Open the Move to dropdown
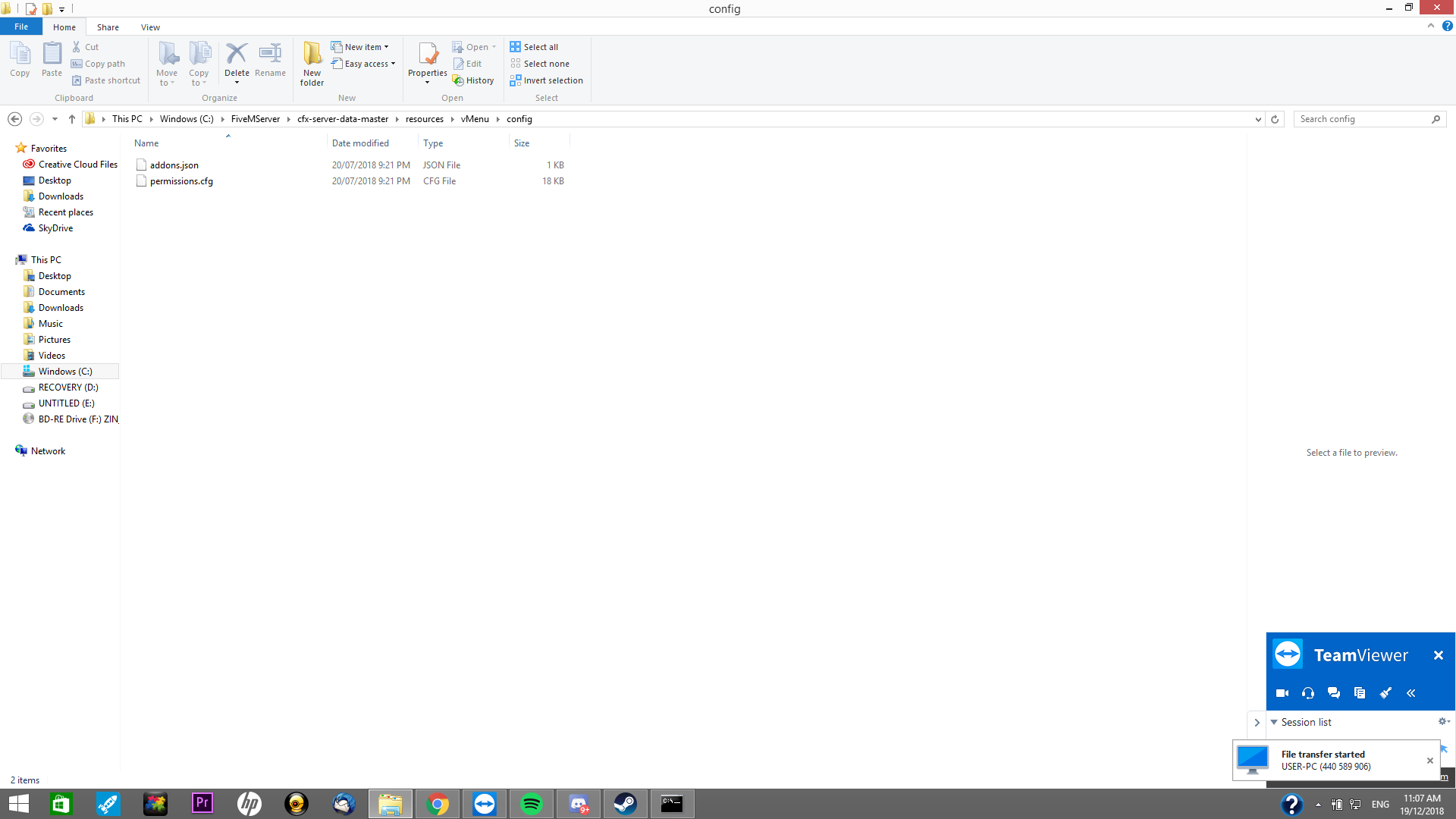The width and height of the screenshot is (1456, 819). click(167, 64)
